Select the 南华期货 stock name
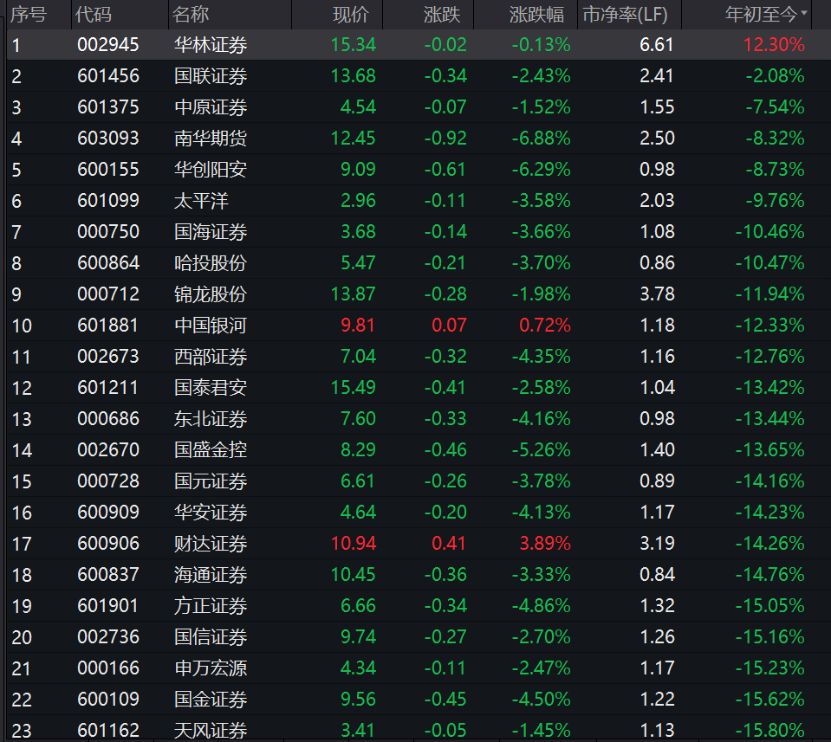Screen dimensions: 831x742 (x=210, y=138)
